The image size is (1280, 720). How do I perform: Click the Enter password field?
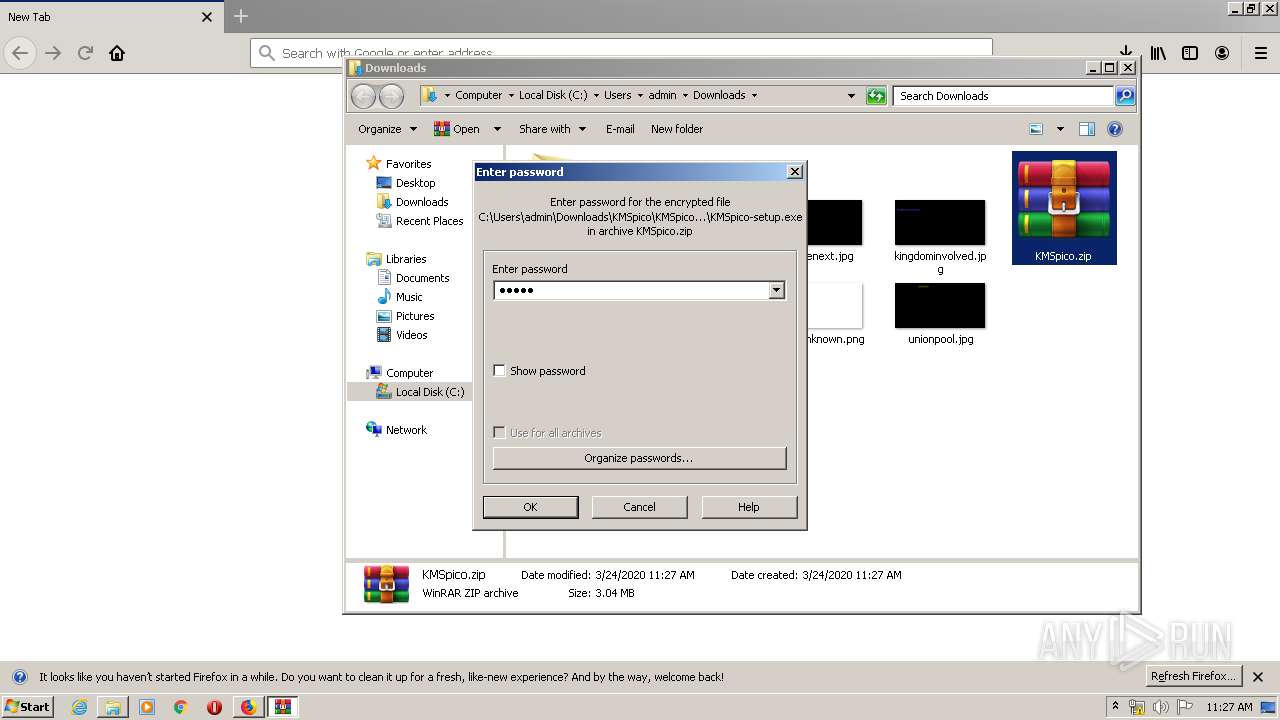630,290
